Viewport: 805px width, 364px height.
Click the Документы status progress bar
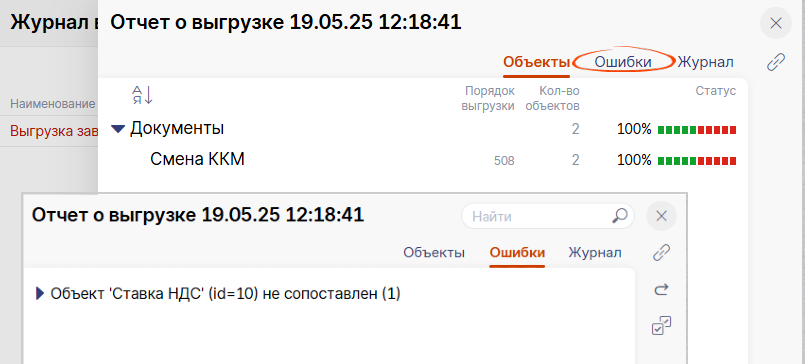[x=697, y=130]
